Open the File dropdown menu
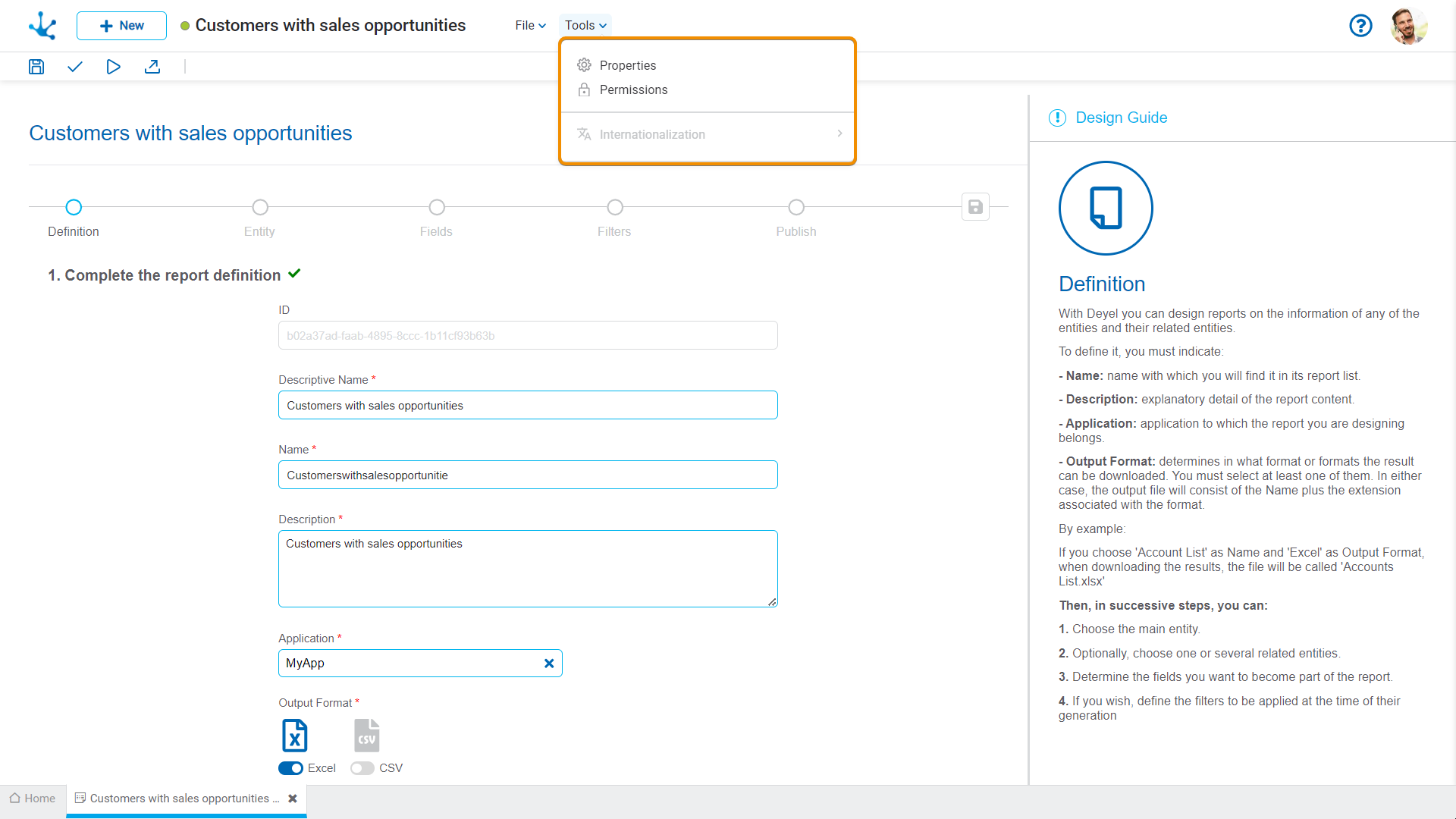The height and width of the screenshot is (819, 1456). 530,26
